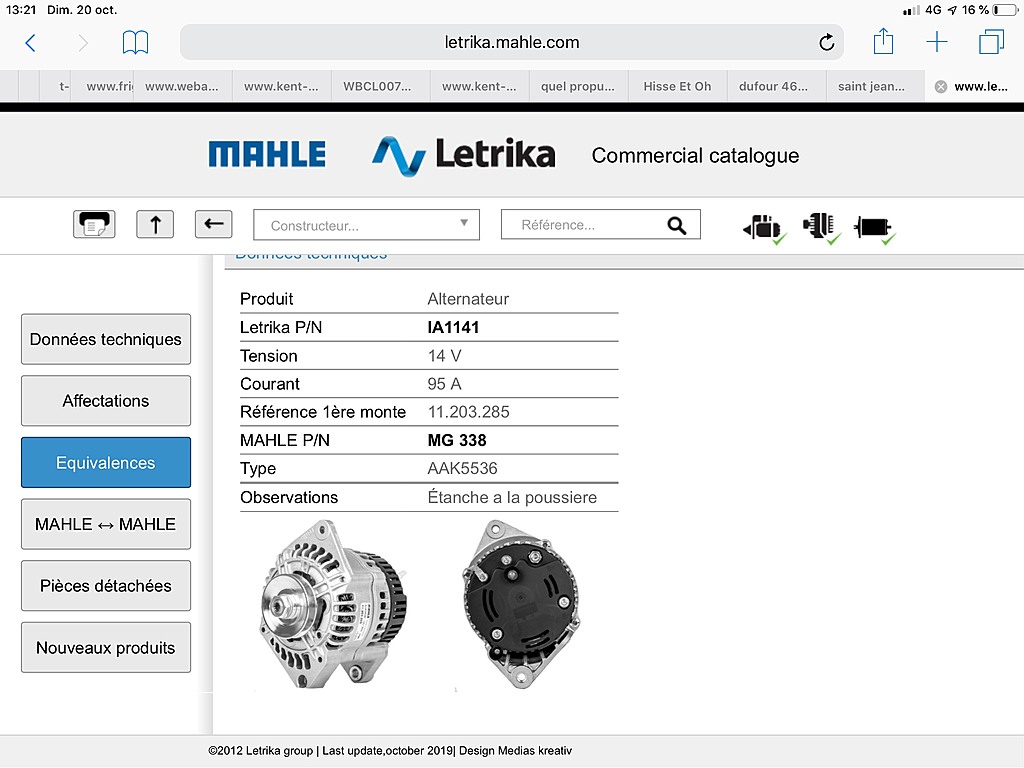Click the type value AAK5536
Viewport: 1024px width, 768px height.
[462, 468]
